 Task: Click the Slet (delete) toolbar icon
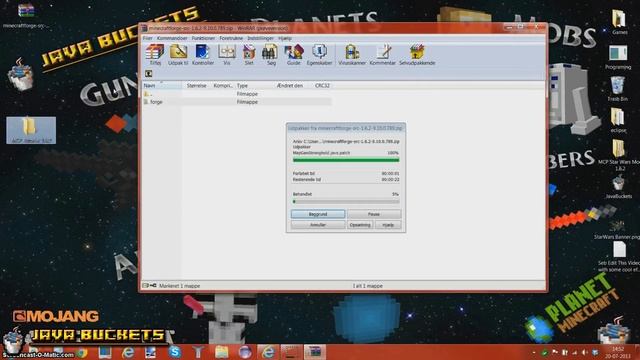(x=249, y=55)
